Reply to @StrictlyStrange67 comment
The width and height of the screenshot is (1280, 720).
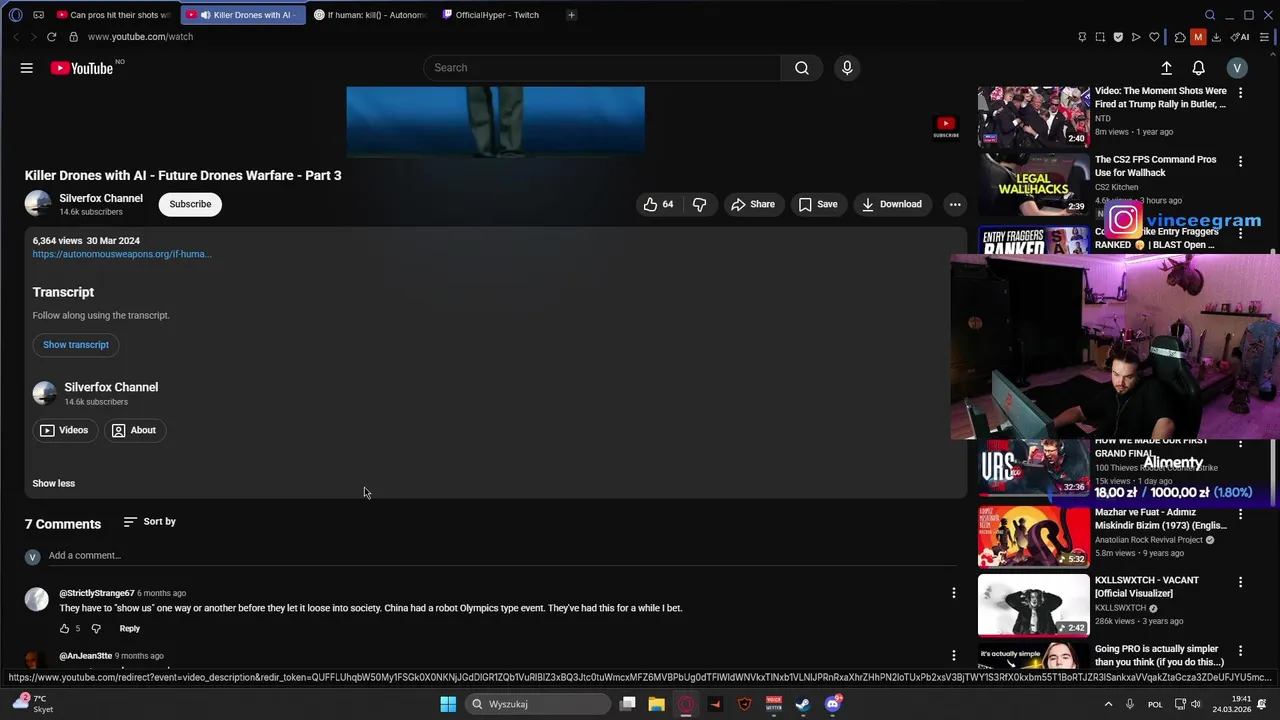[x=130, y=629]
